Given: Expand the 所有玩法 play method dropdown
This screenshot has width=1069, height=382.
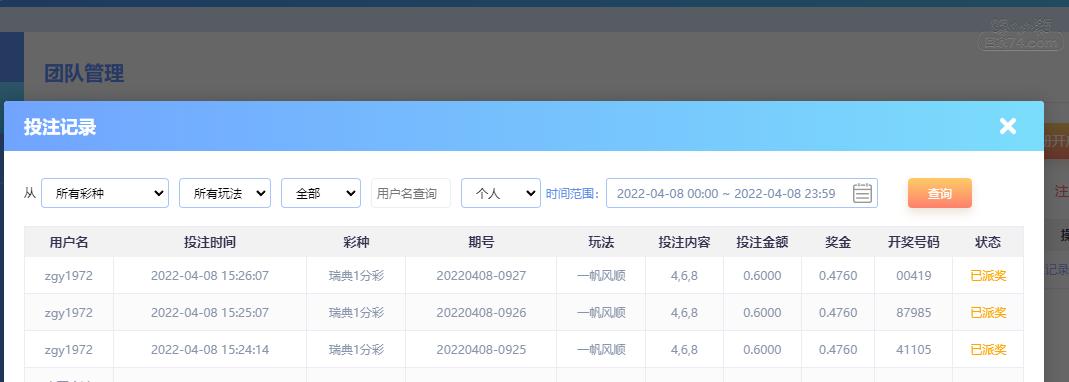Looking at the screenshot, I should coord(225,193).
